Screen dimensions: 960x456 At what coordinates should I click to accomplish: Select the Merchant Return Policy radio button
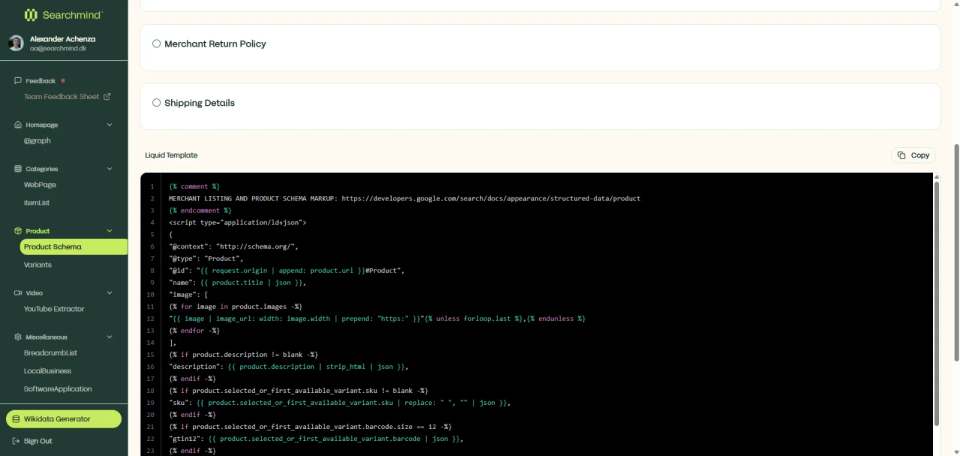156,44
